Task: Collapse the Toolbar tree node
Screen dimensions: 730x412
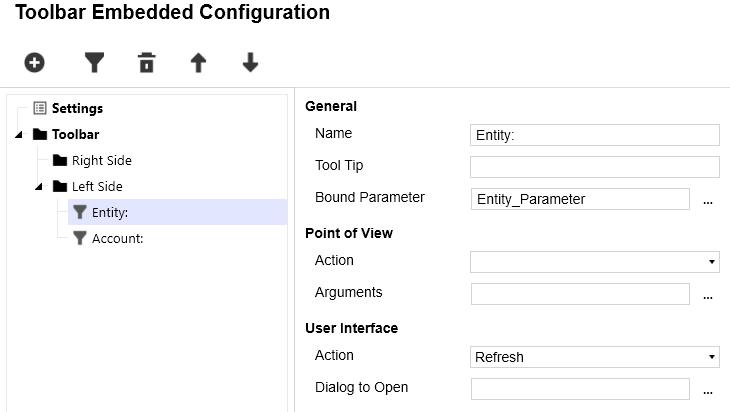Action: (20, 134)
